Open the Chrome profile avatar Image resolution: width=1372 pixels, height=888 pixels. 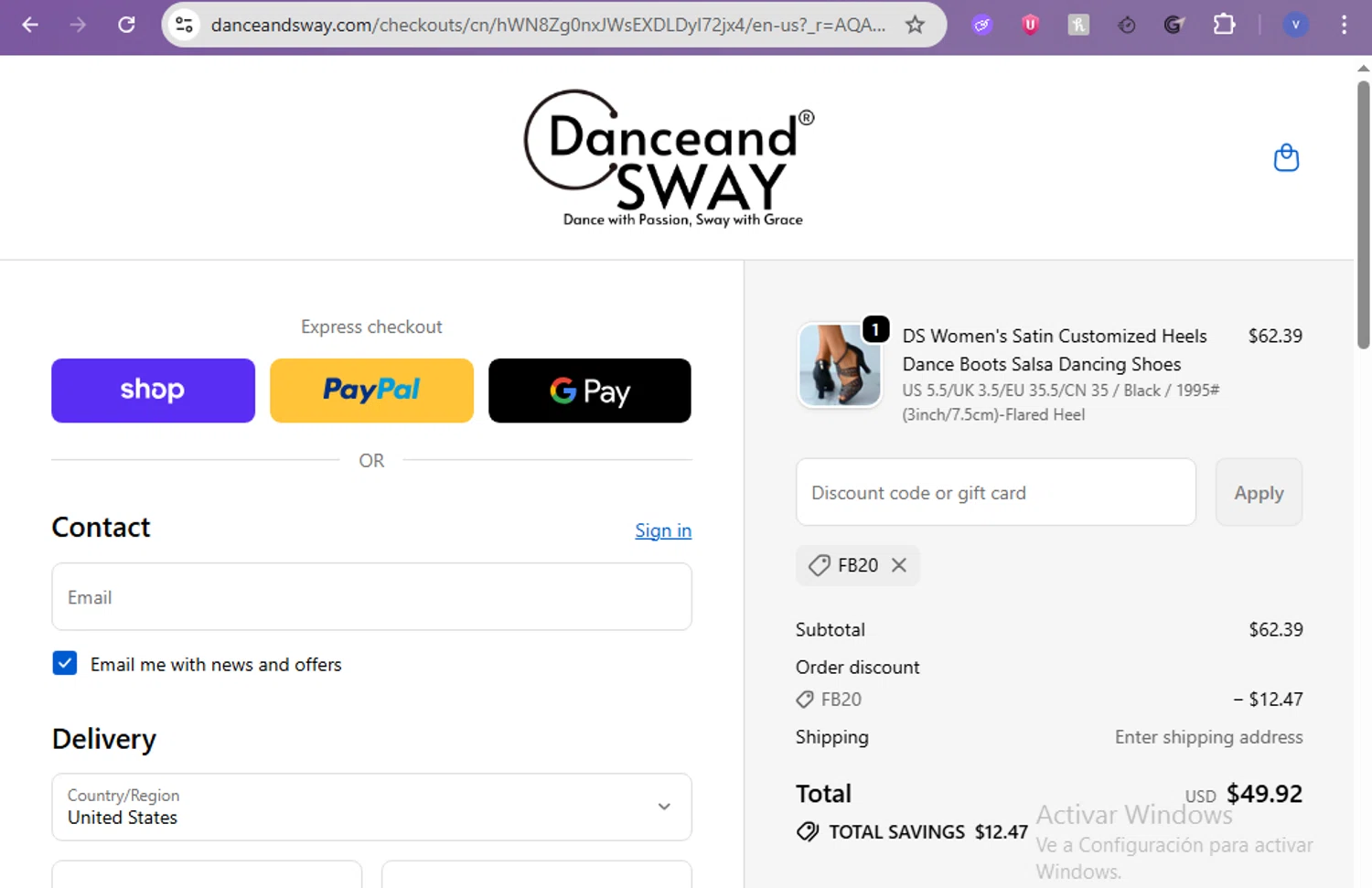tap(1295, 25)
